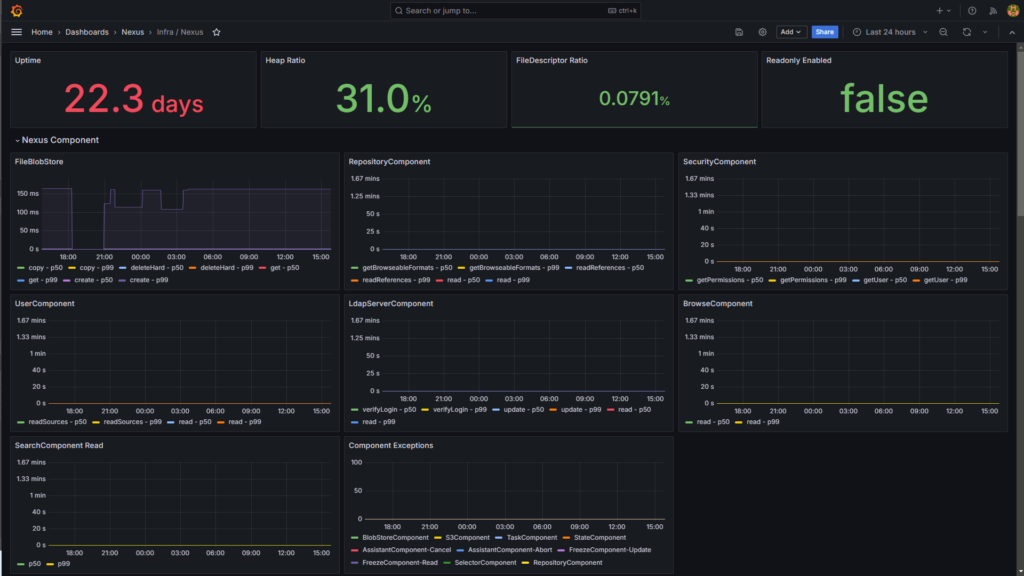Click TaskComponent legend color swatch
This screenshot has height=576, width=1024.
498,537
